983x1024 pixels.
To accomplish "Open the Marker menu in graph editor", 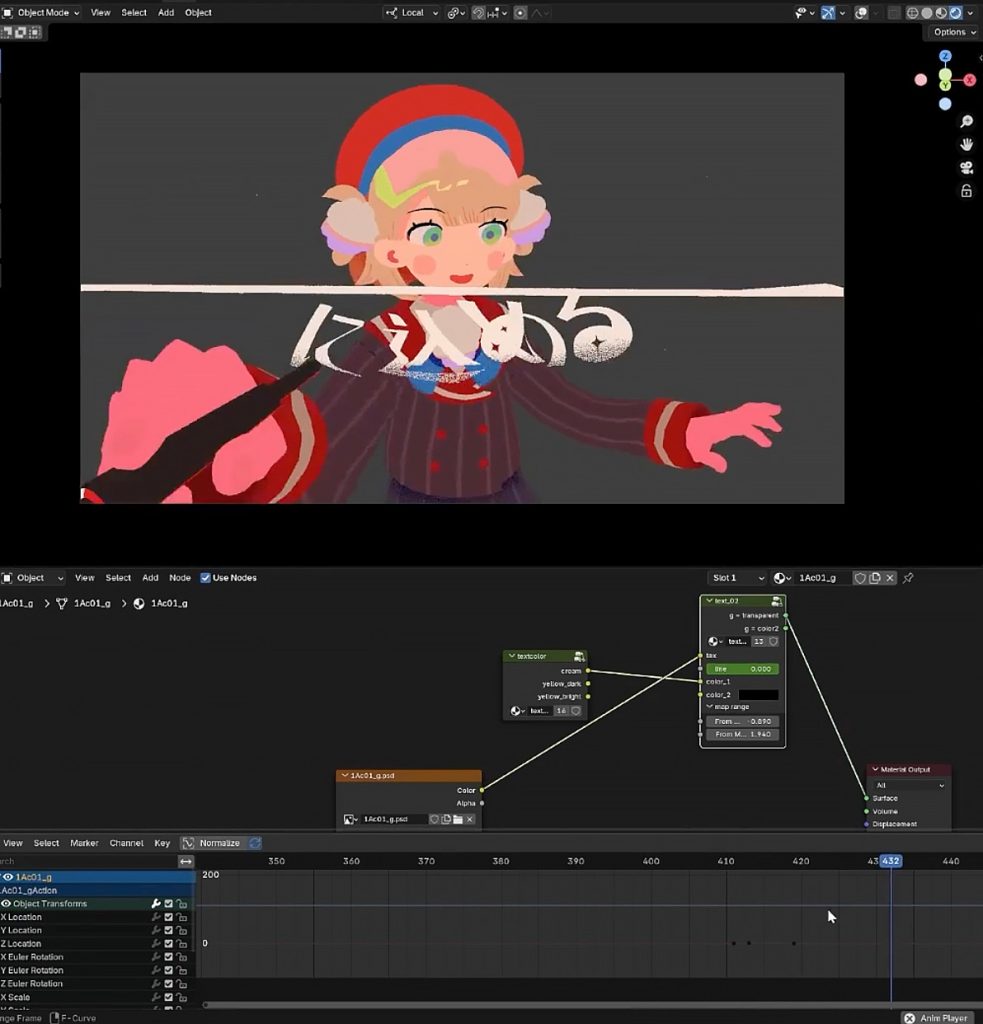I will pyautogui.click(x=84, y=843).
